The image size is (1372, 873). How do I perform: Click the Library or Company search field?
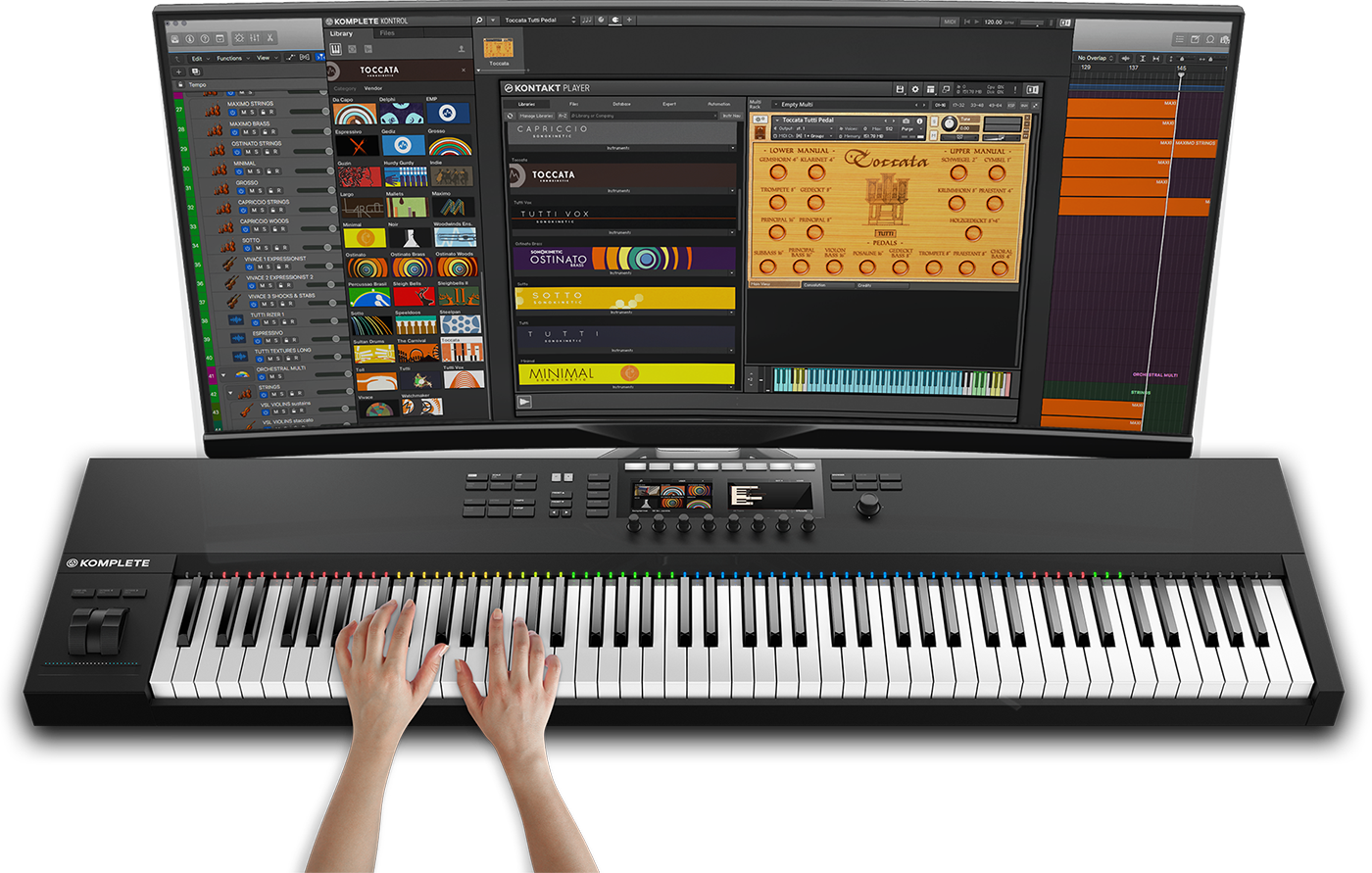coord(644,116)
